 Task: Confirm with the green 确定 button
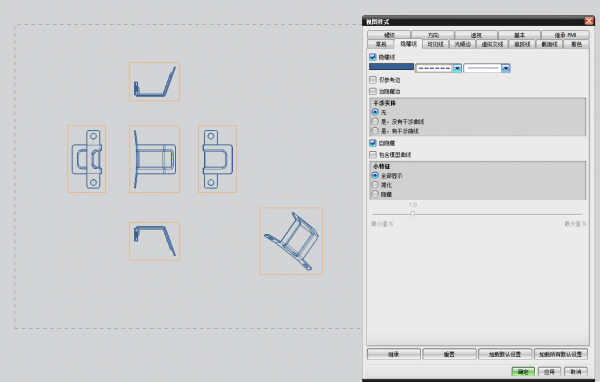click(523, 372)
